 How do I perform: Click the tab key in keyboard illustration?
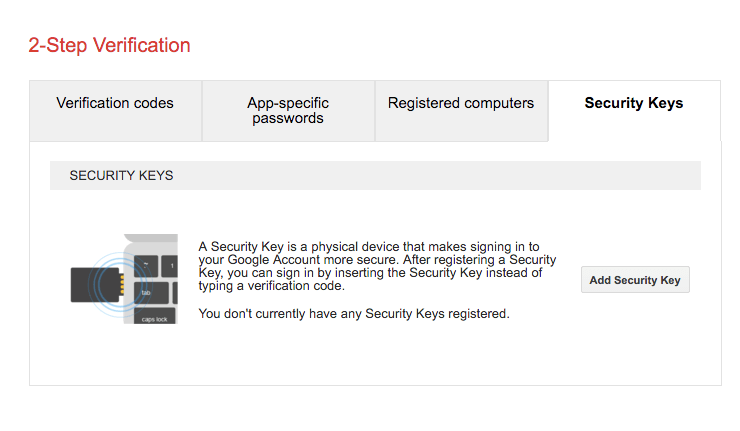pos(151,293)
